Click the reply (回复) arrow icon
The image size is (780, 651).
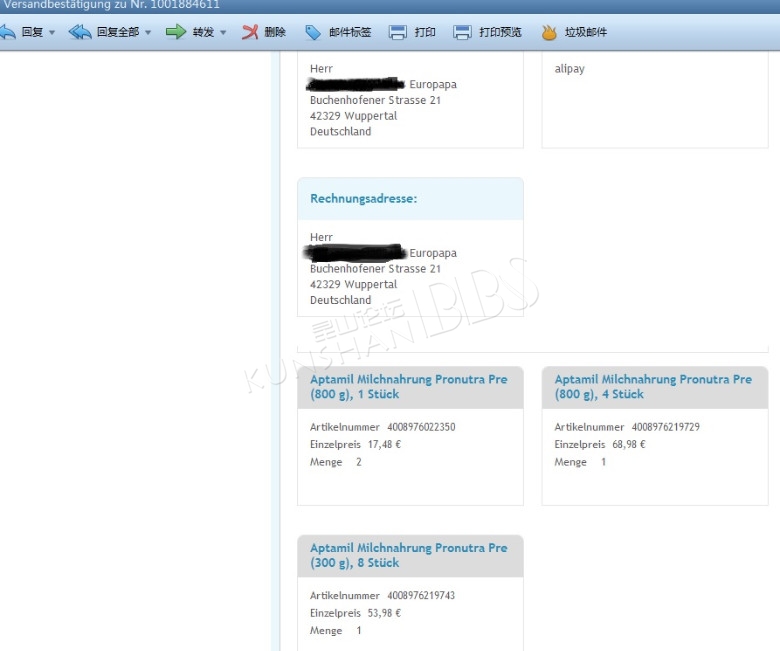tap(7, 32)
